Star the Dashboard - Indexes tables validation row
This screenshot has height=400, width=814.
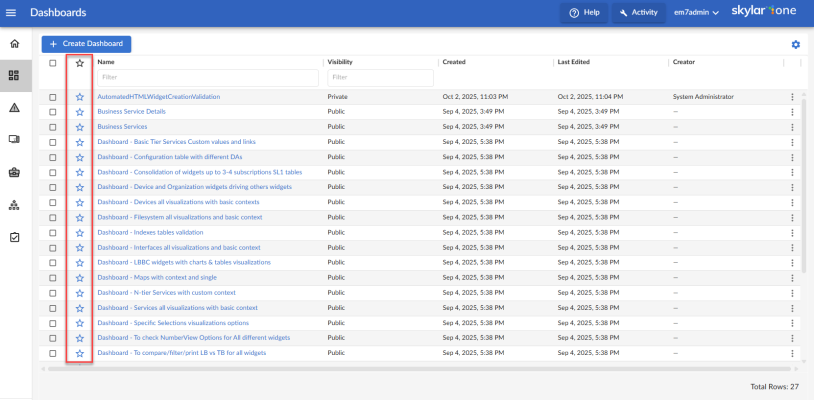tap(80, 232)
